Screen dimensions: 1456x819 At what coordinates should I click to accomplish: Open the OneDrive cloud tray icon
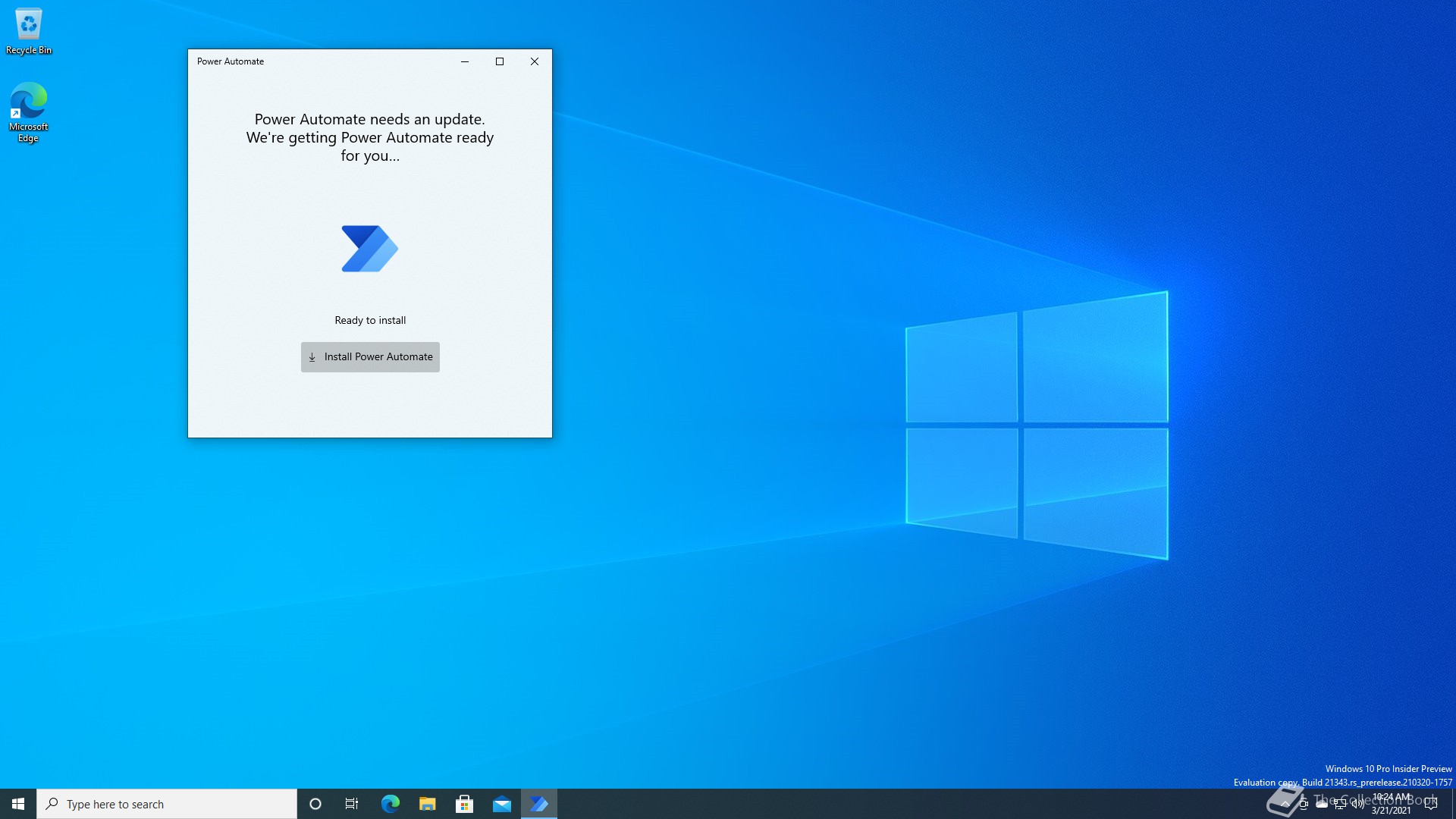click(x=1322, y=804)
